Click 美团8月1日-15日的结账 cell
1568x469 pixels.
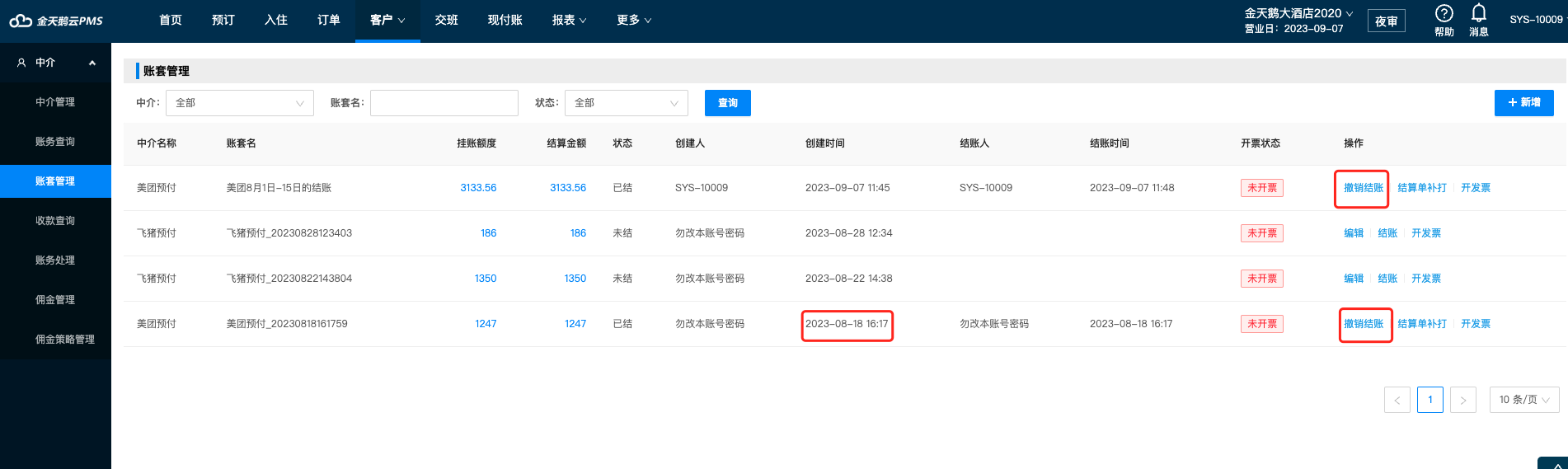click(x=279, y=188)
